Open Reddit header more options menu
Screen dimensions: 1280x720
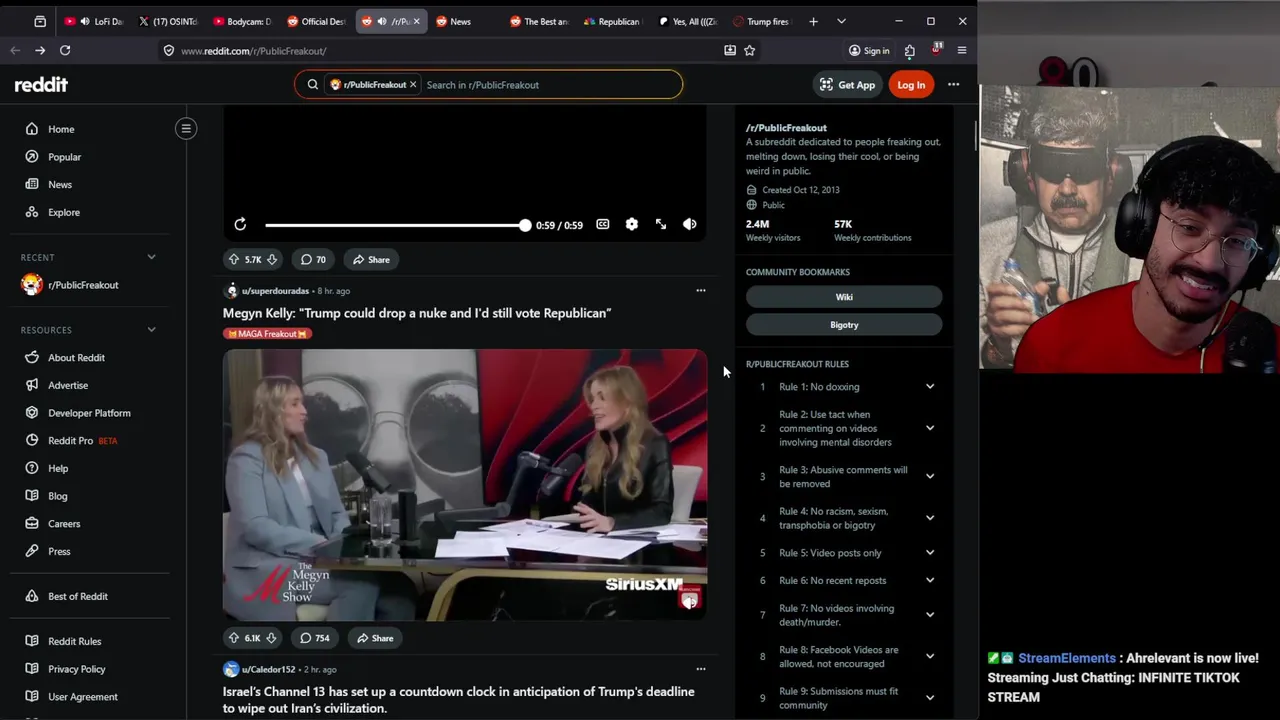(953, 85)
